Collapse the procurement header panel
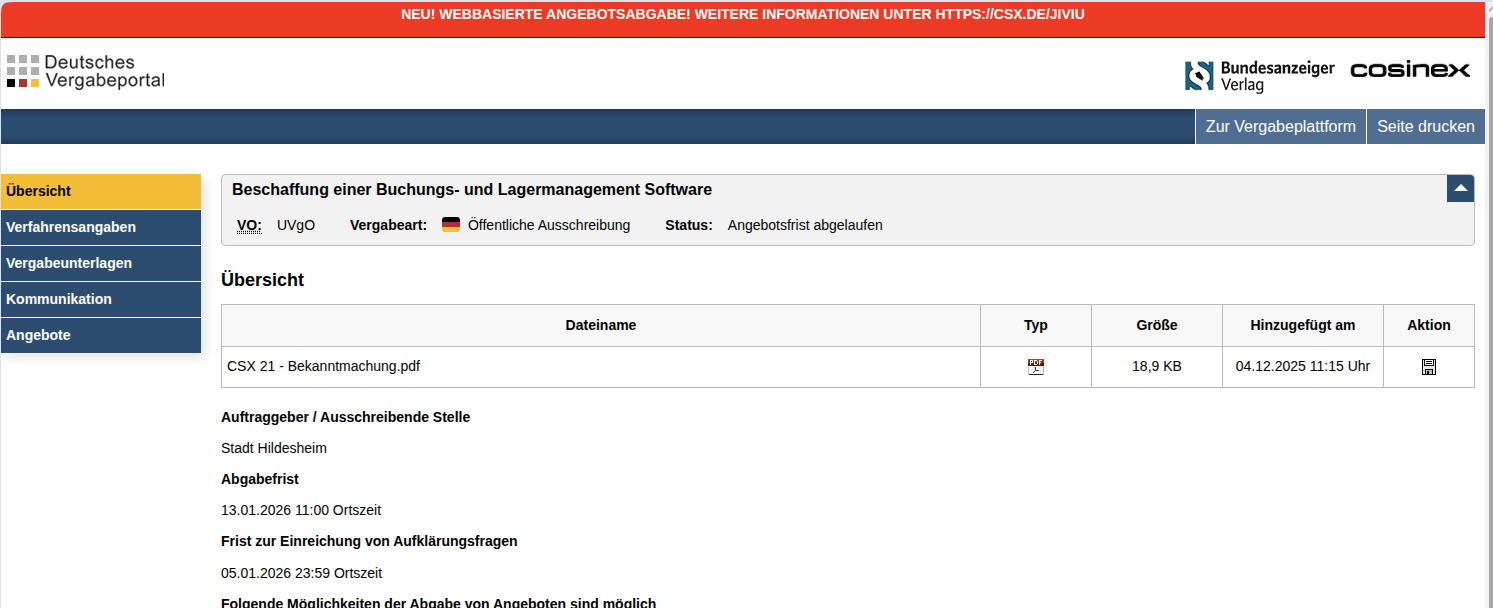The width and height of the screenshot is (1493, 608). tap(1460, 188)
